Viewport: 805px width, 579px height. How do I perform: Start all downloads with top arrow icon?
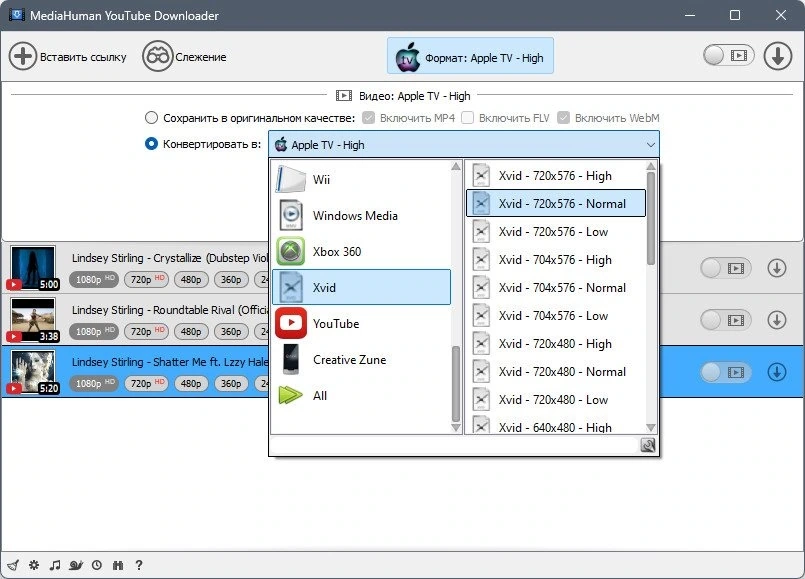click(778, 55)
